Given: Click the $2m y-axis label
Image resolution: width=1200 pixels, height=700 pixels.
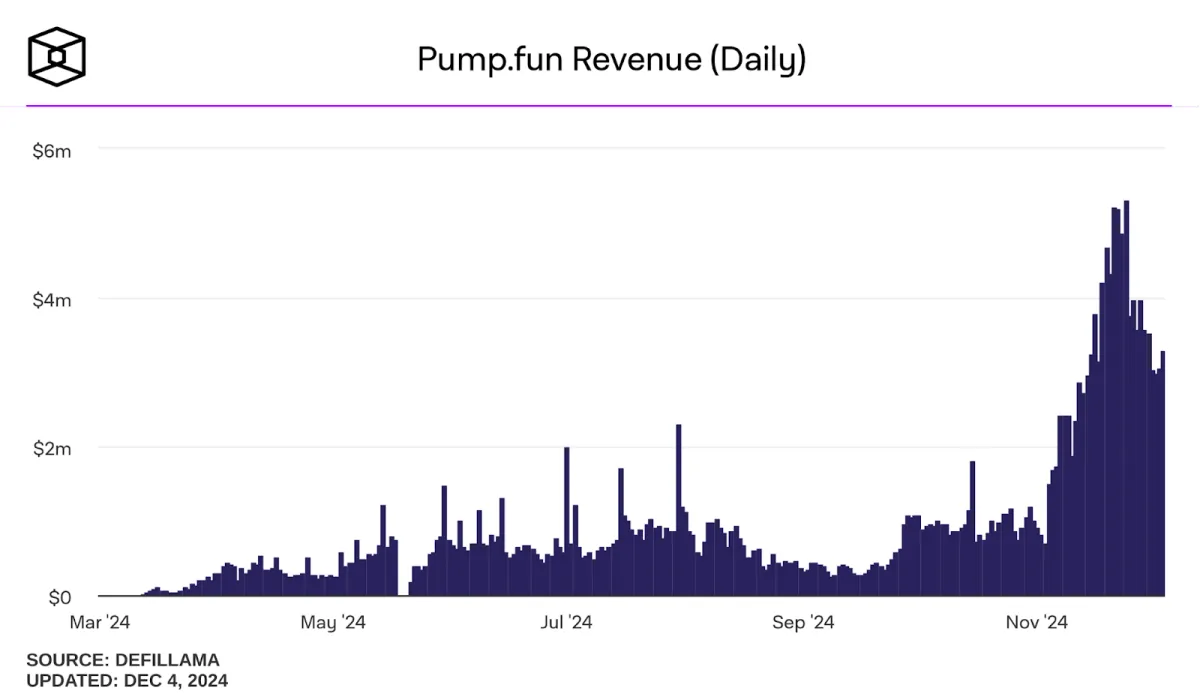Looking at the screenshot, I should [51, 448].
